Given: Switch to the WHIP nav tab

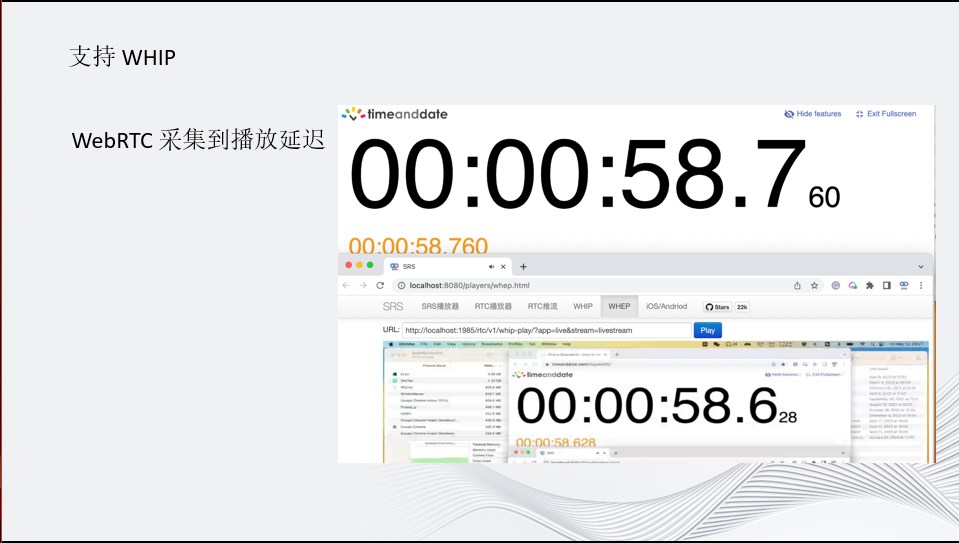Looking at the screenshot, I should [x=583, y=306].
